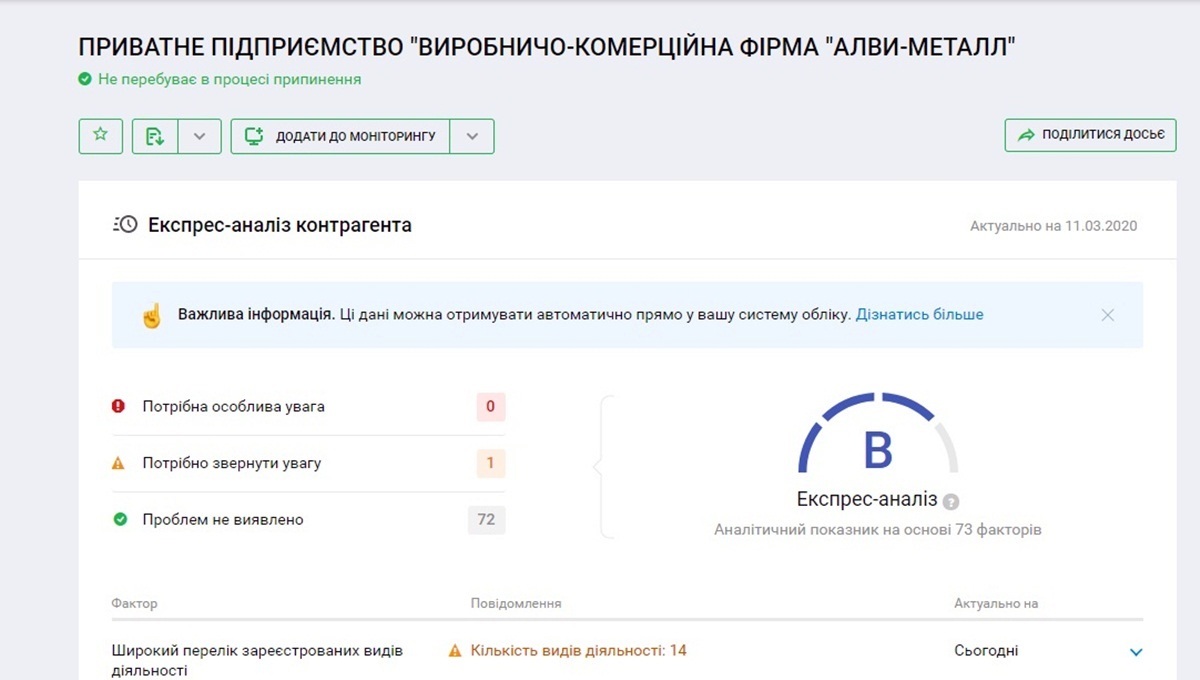Click 'Актуально на' column header
The width and height of the screenshot is (1200, 680).
(996, 604)
